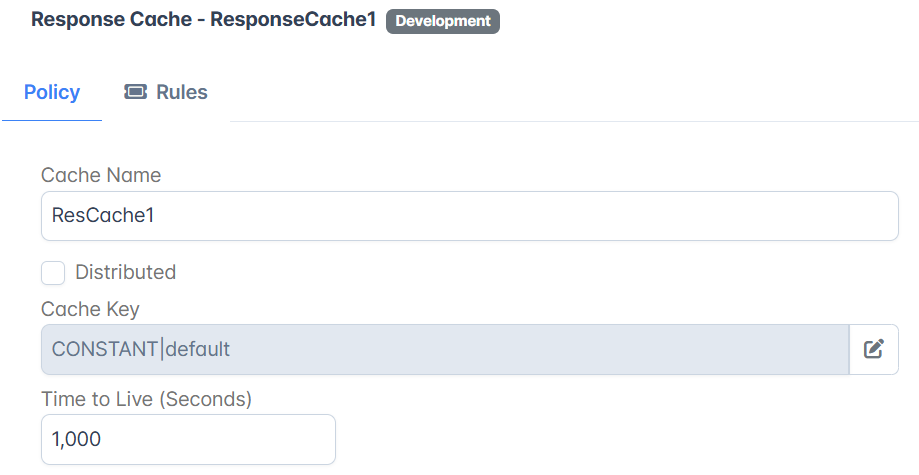Viewport: 919px width, 475px height.
Task: Place cursor on the ResCache1 text
Action: pos(103,215)
